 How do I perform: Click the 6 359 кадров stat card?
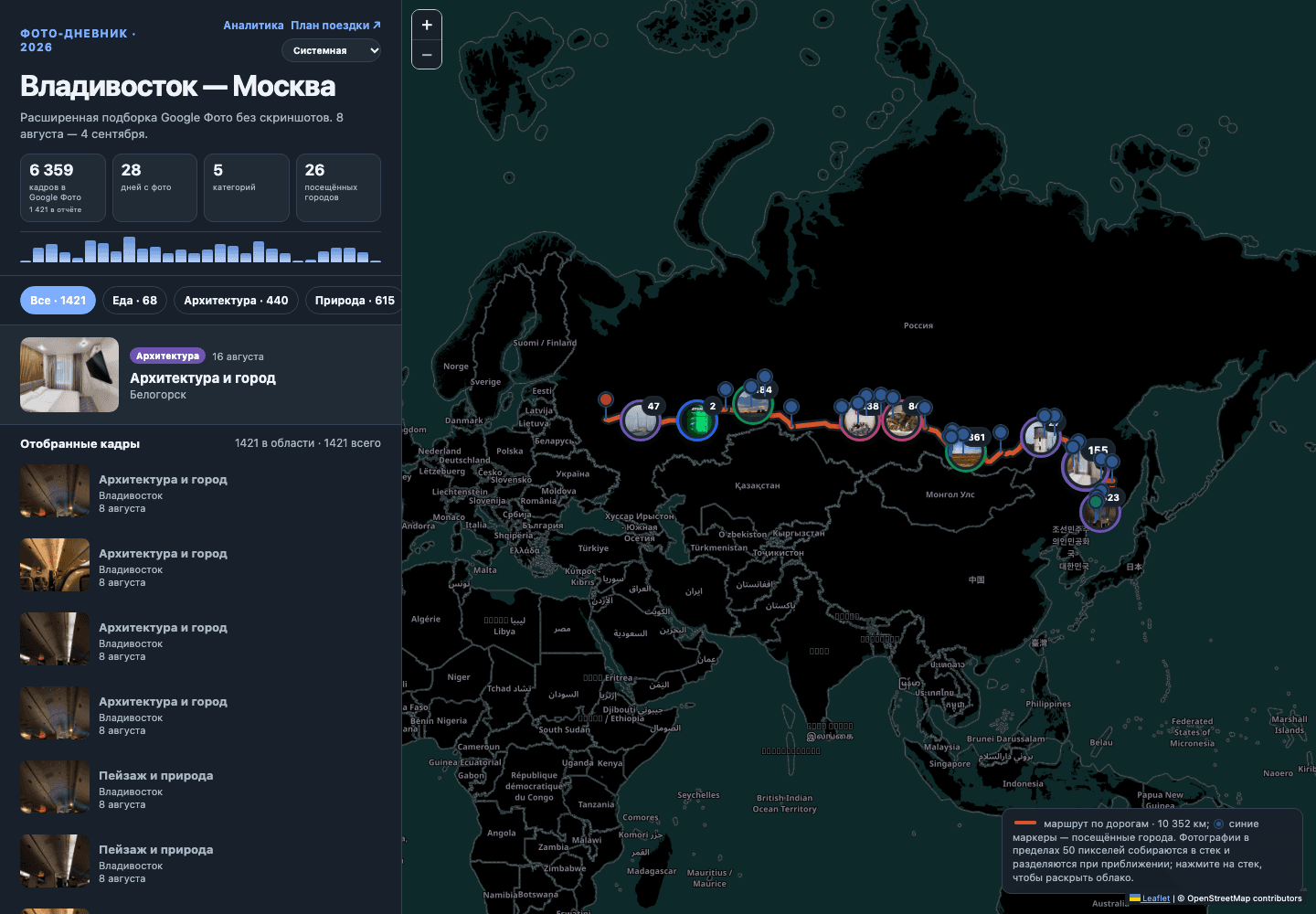63,187
